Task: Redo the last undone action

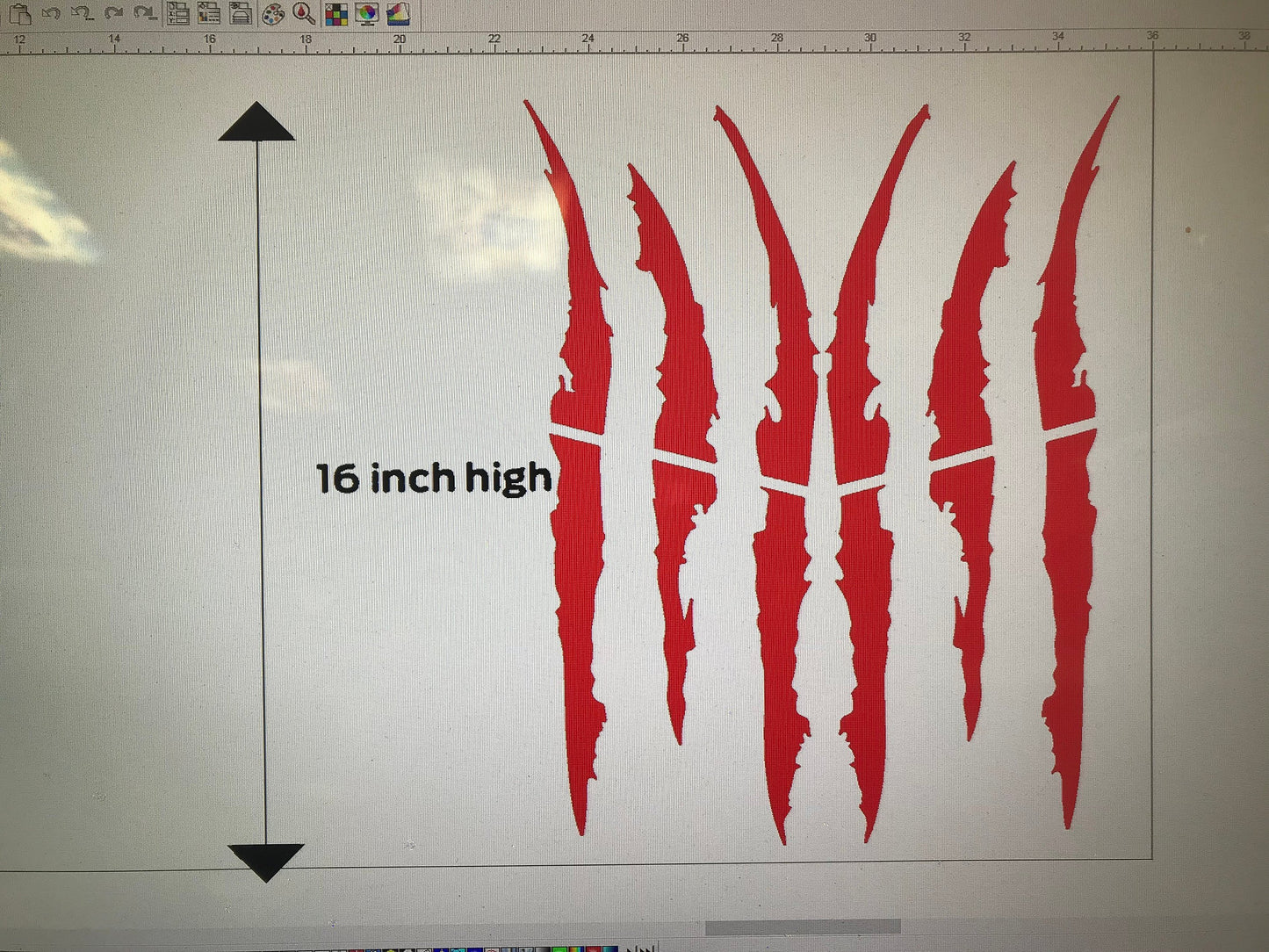Action: tap(113, 13)
